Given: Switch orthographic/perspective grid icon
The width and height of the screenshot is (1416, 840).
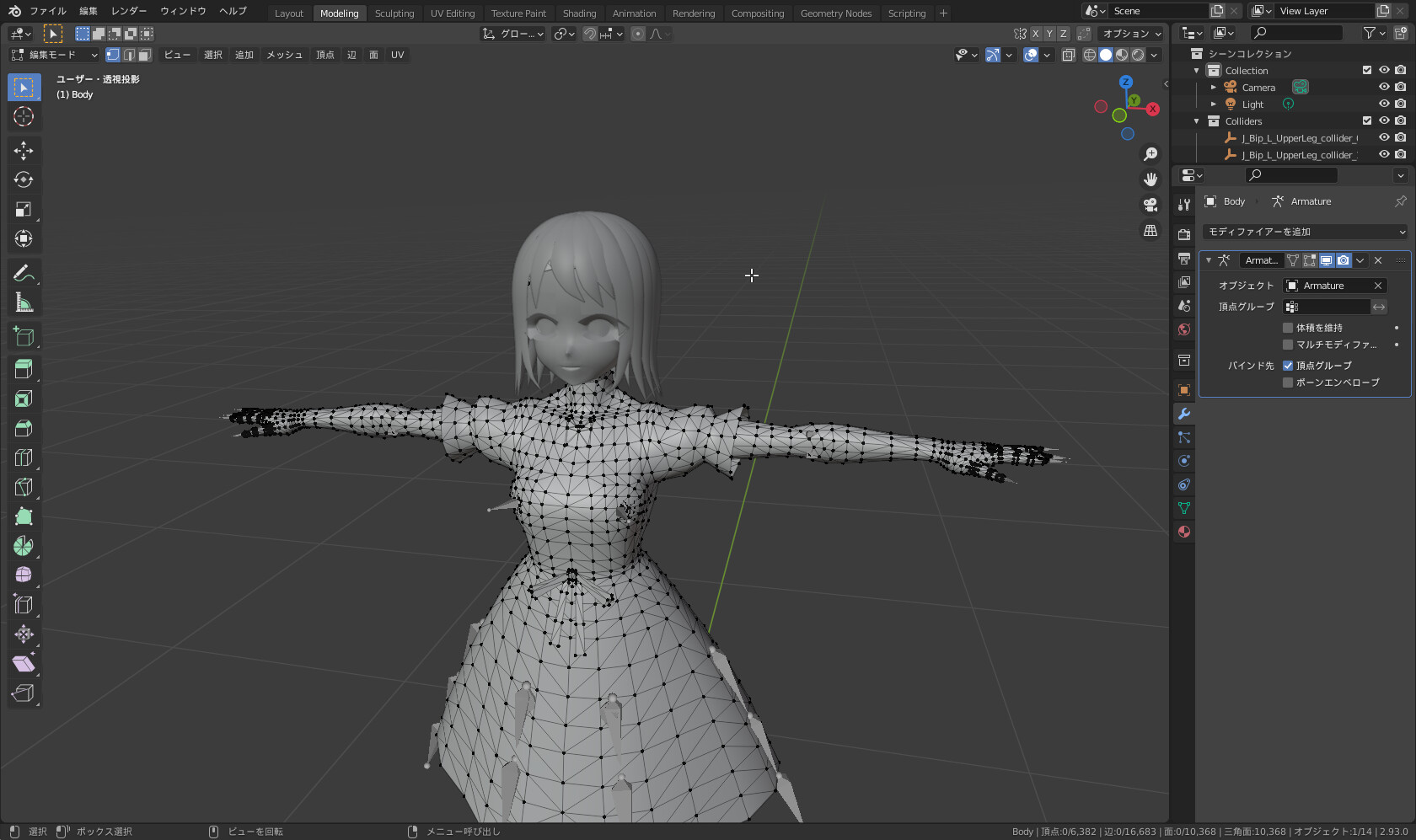Looking at the screenshot, I should pos(1150,230).
